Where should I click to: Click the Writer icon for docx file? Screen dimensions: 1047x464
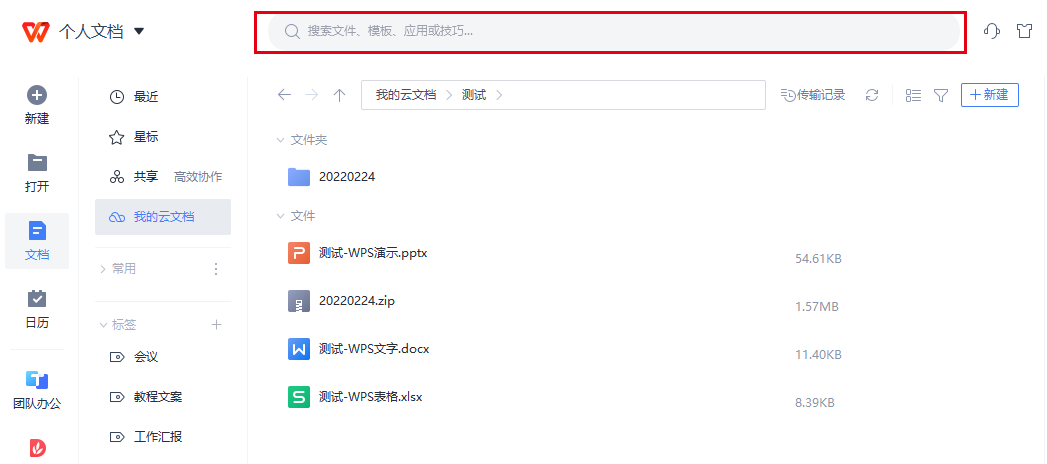click(299, 349)
